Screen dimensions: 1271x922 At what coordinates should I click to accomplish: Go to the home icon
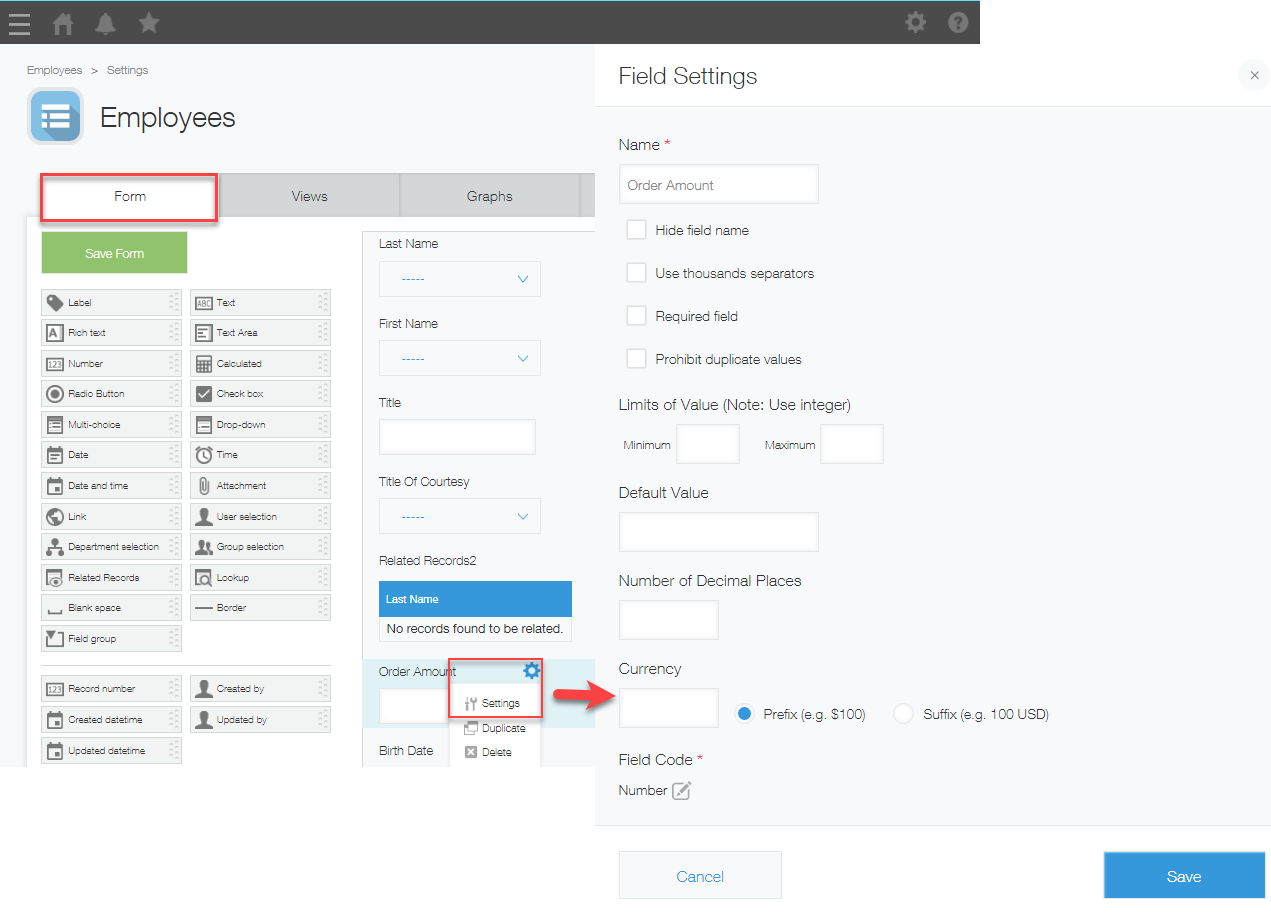[63, 23]
